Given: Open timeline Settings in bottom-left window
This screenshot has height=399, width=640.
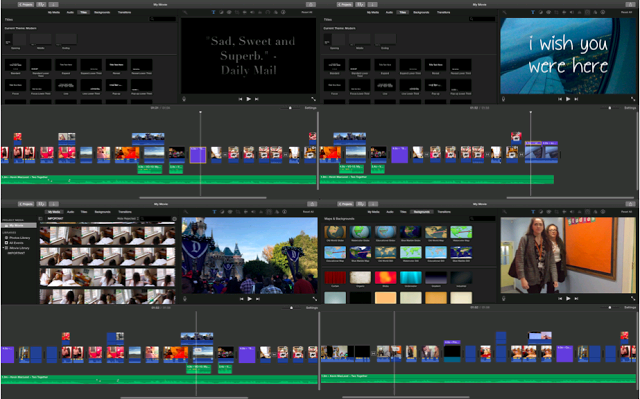Looking at the screenshot, I should tap(312, 308).
